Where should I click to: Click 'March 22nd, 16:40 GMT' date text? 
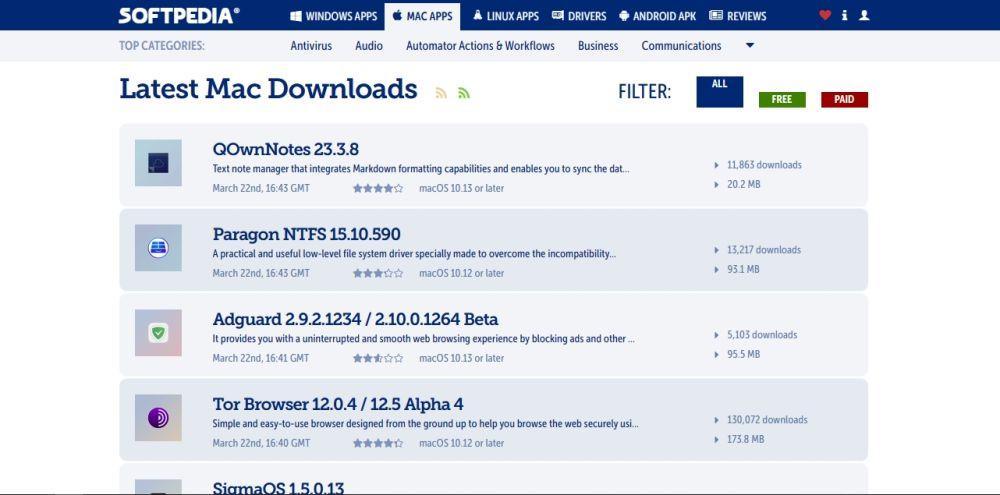tap(261, 443)
